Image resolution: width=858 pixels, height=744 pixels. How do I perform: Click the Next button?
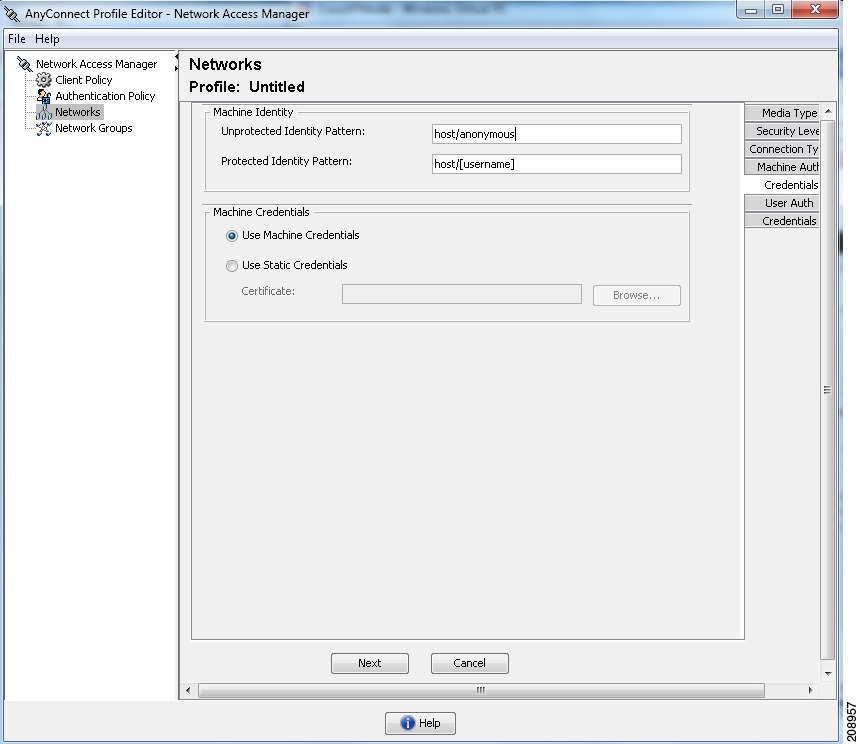(370, 663)
